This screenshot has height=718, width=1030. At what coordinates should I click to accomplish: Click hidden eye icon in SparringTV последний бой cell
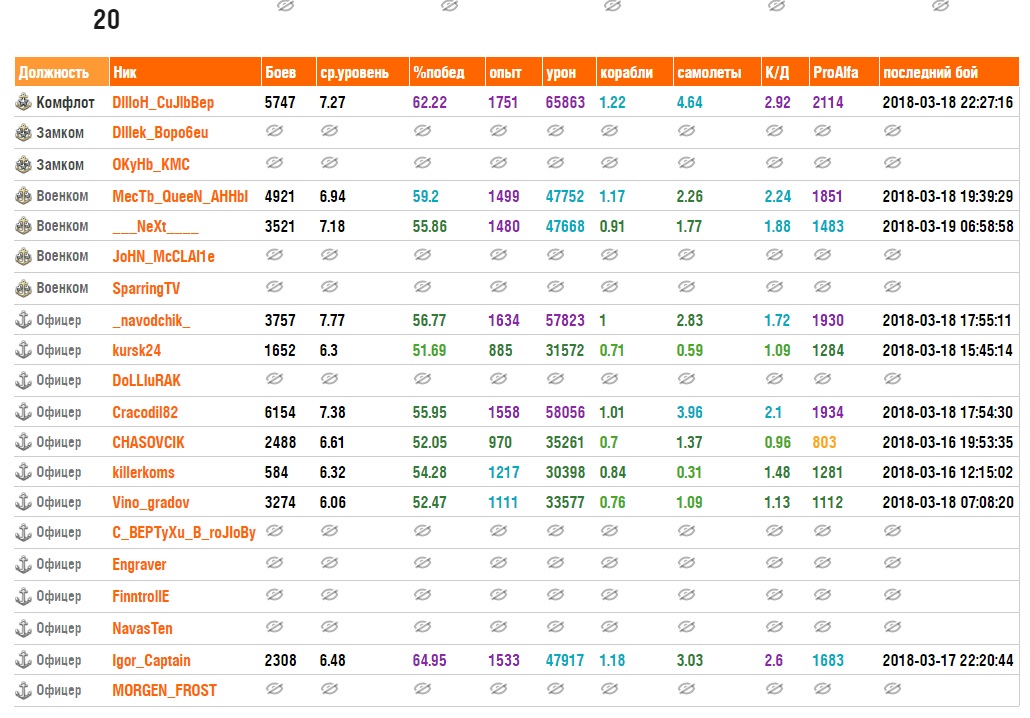pyautogui.click(x=892, y=286)
